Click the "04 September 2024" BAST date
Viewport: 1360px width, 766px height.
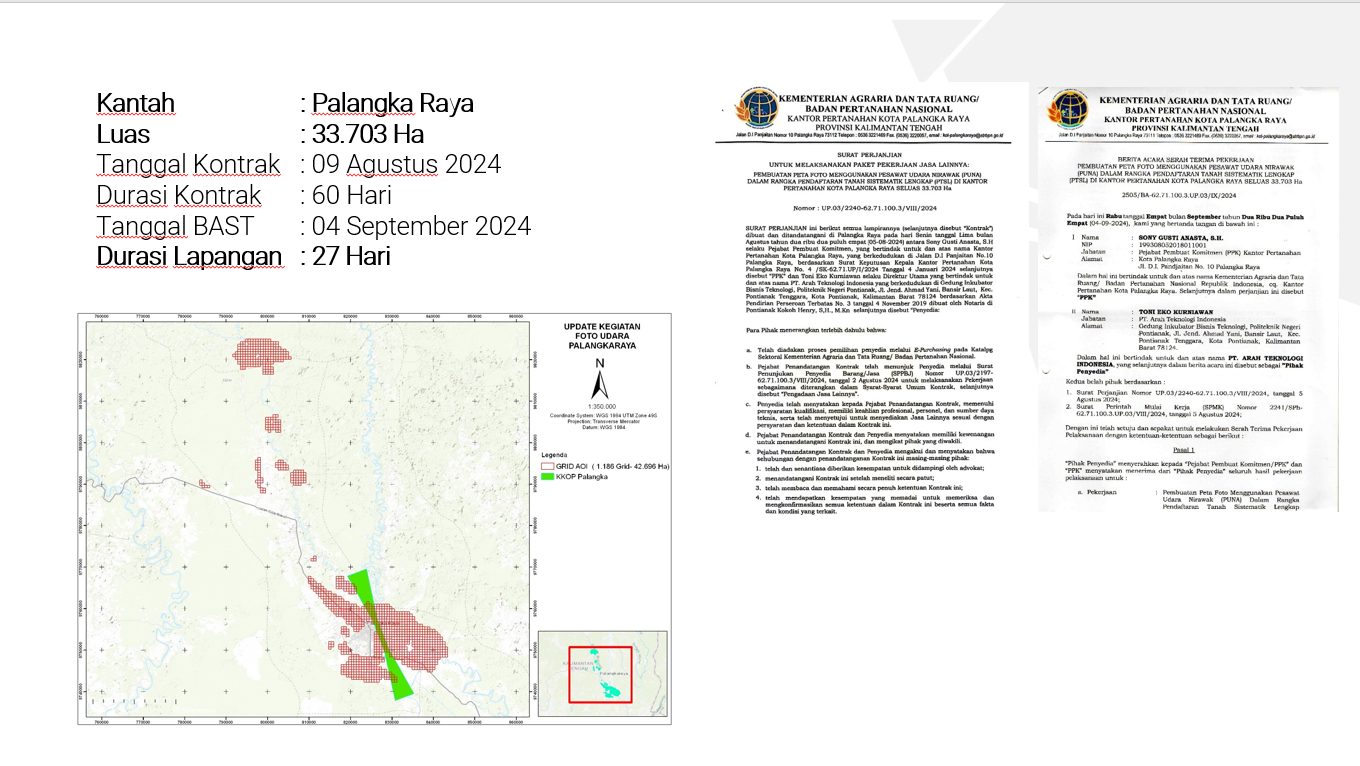click(x=420, y=226)
